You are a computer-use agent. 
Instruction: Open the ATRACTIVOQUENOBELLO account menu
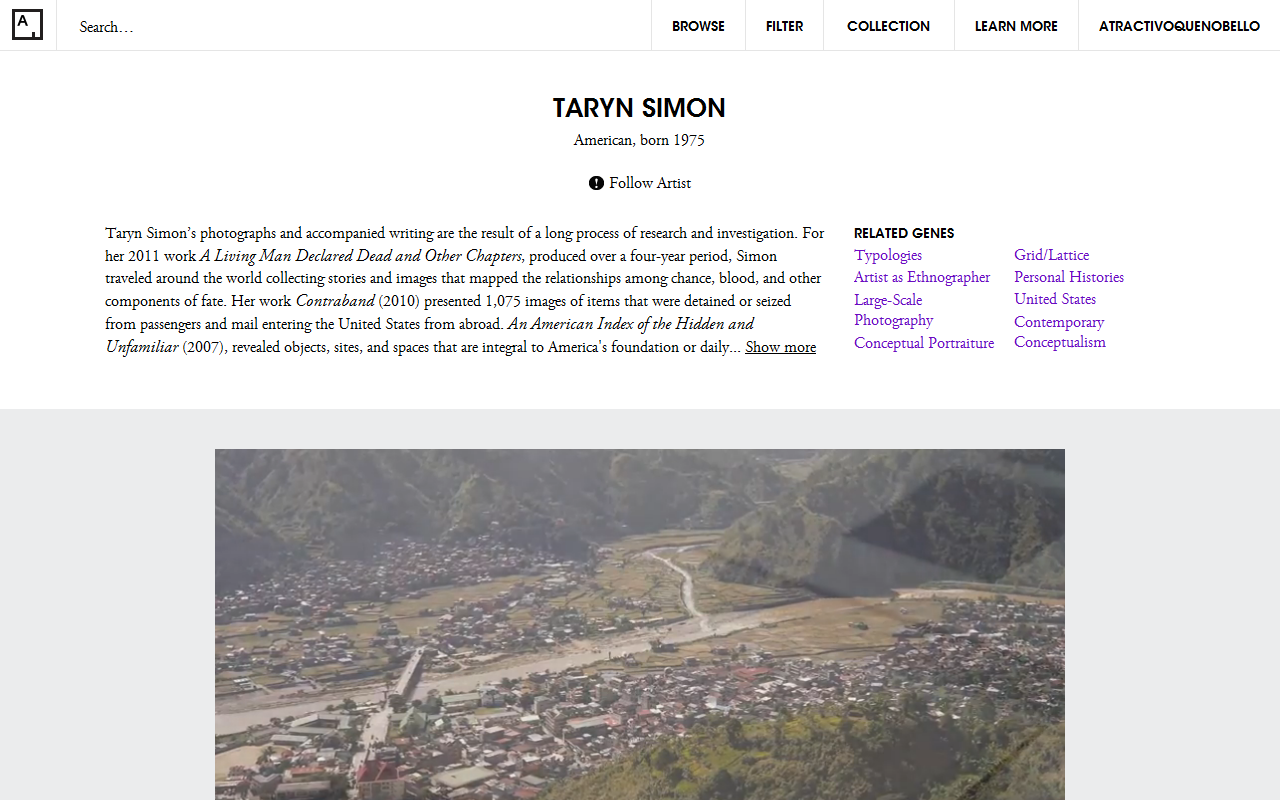point(1179,26)
